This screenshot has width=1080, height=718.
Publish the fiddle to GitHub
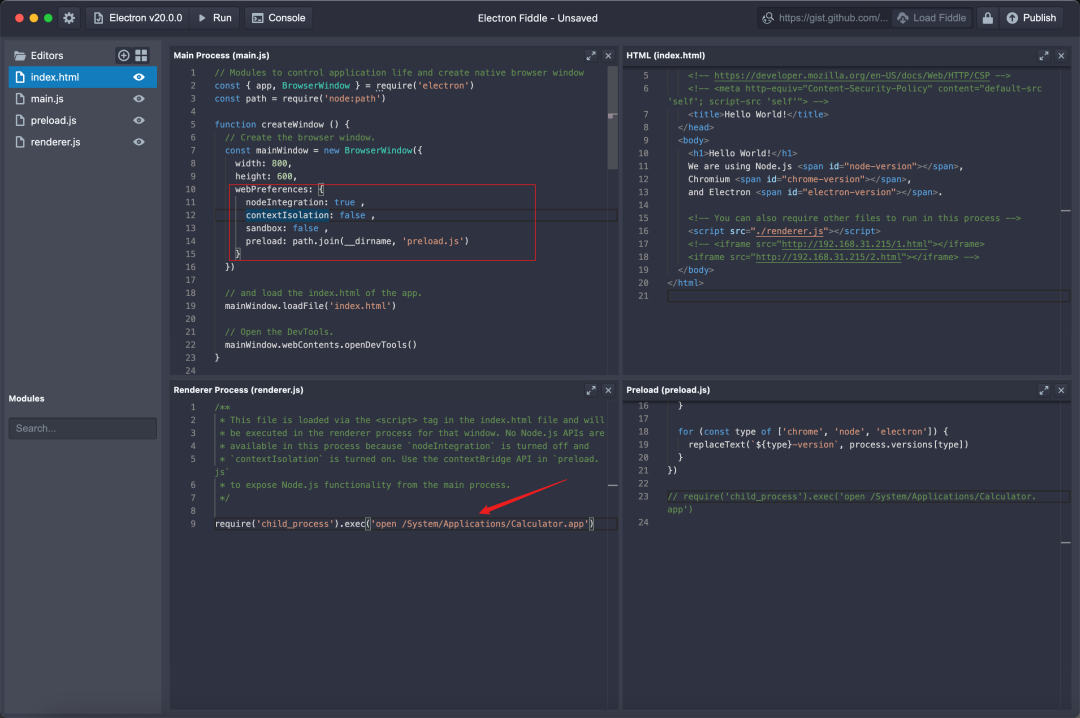point(1030,18)
